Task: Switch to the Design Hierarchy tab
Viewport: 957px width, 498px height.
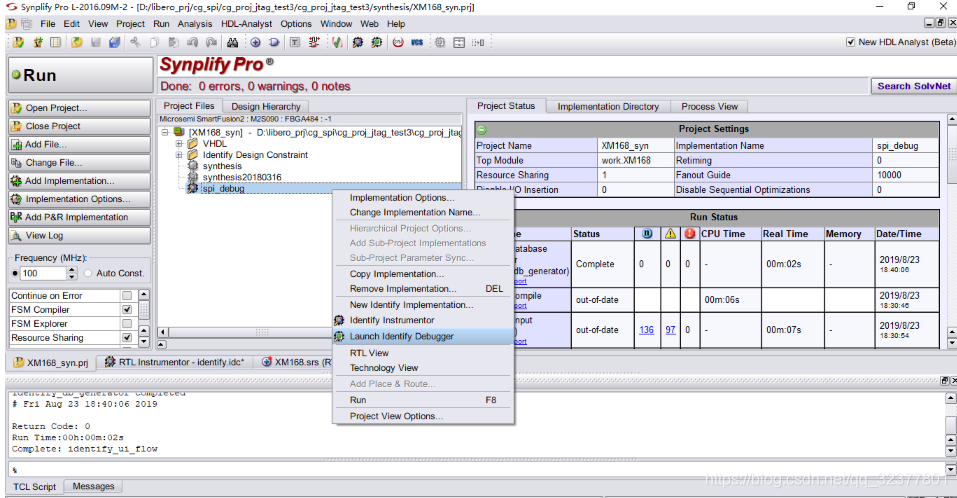Action: (x=265, y=106)
